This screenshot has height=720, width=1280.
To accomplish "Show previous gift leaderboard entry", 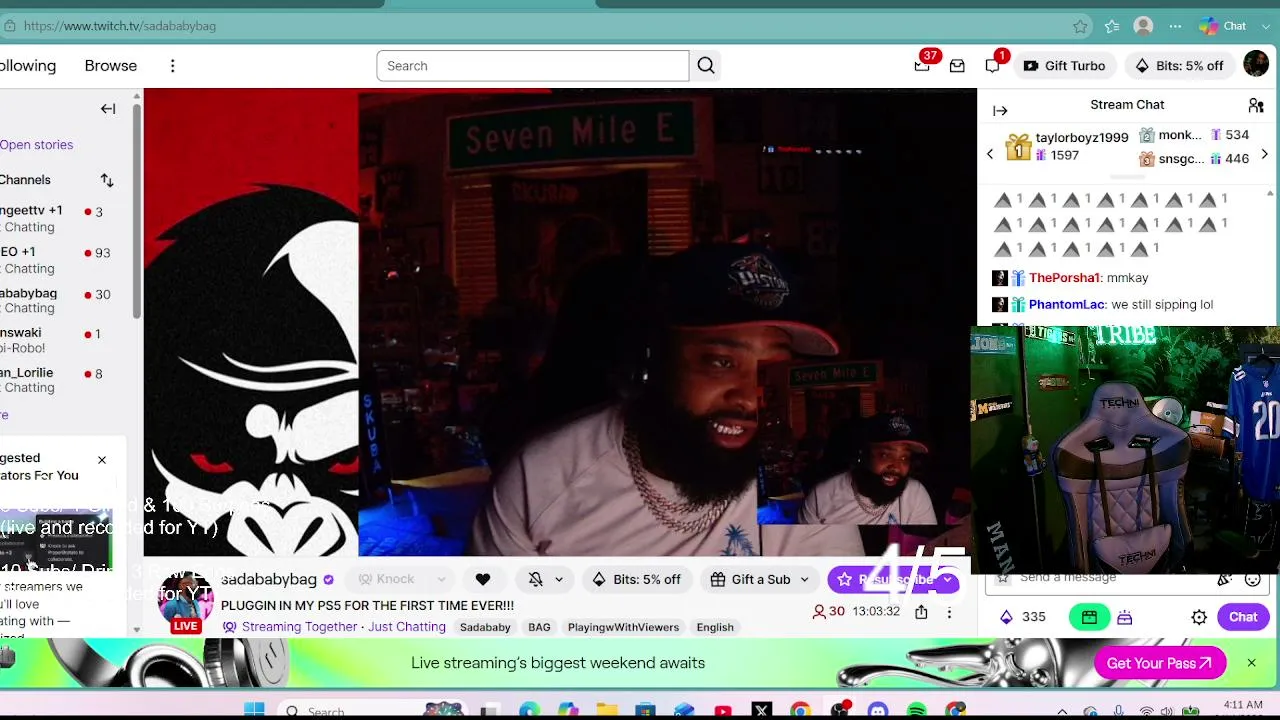I will [x=990, y=154].
